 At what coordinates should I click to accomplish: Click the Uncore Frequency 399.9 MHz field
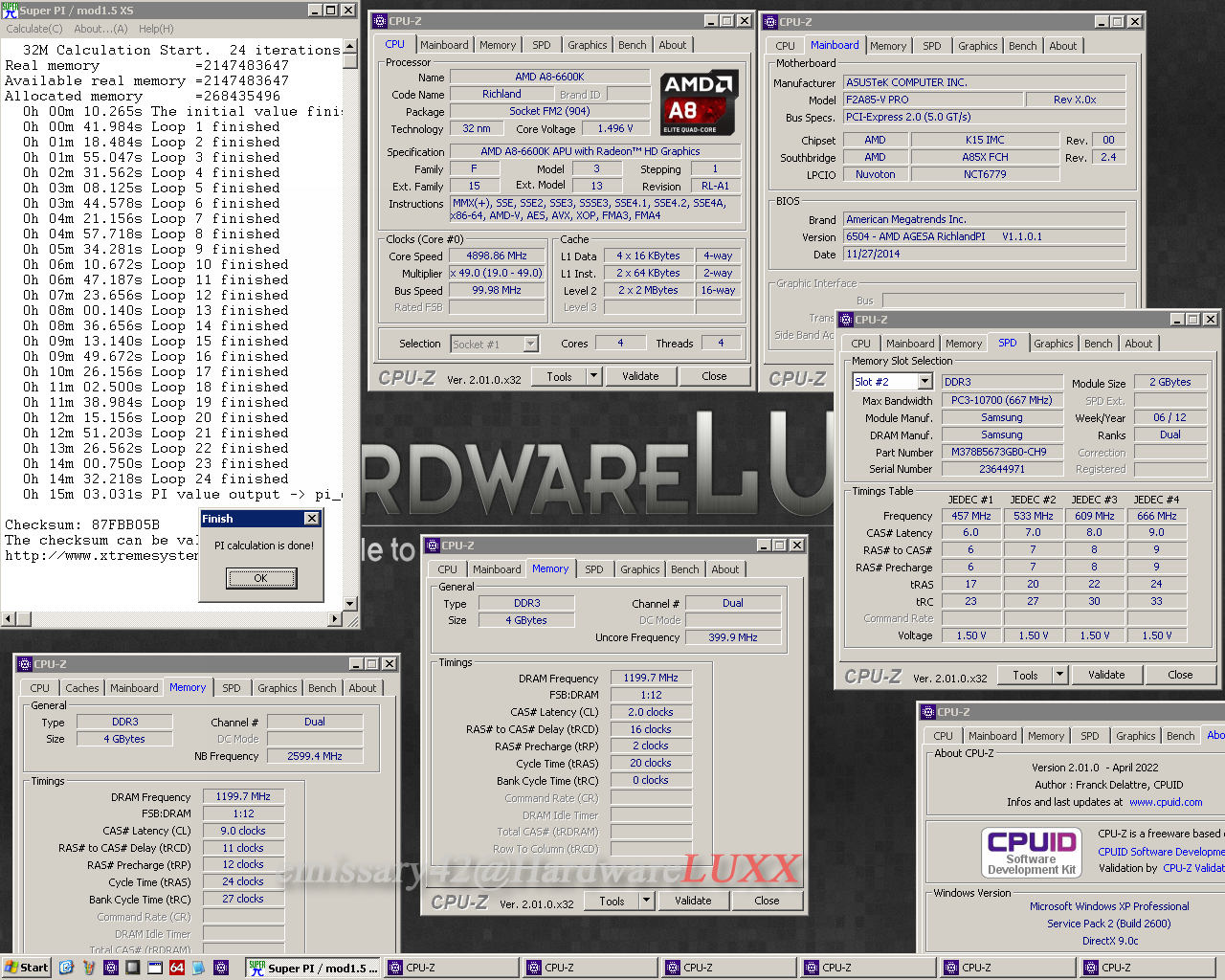pos(733,637)
